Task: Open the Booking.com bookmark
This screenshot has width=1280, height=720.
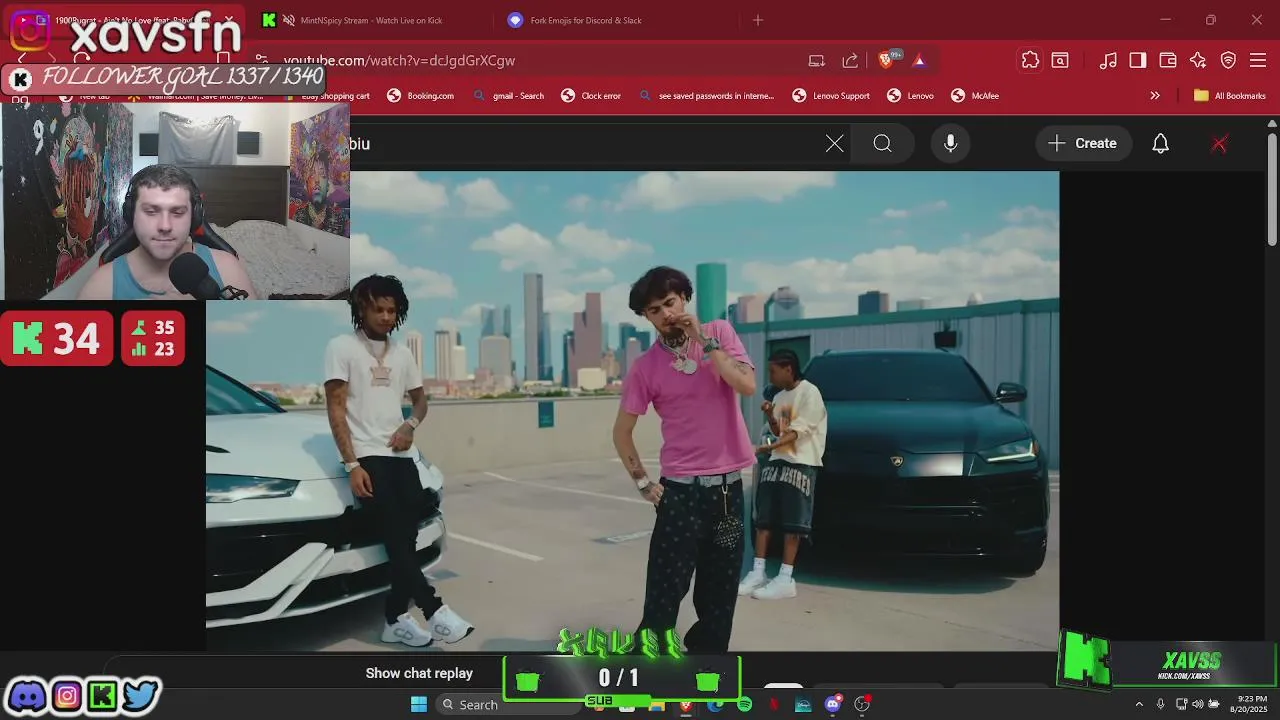Action: coord(421,96)
